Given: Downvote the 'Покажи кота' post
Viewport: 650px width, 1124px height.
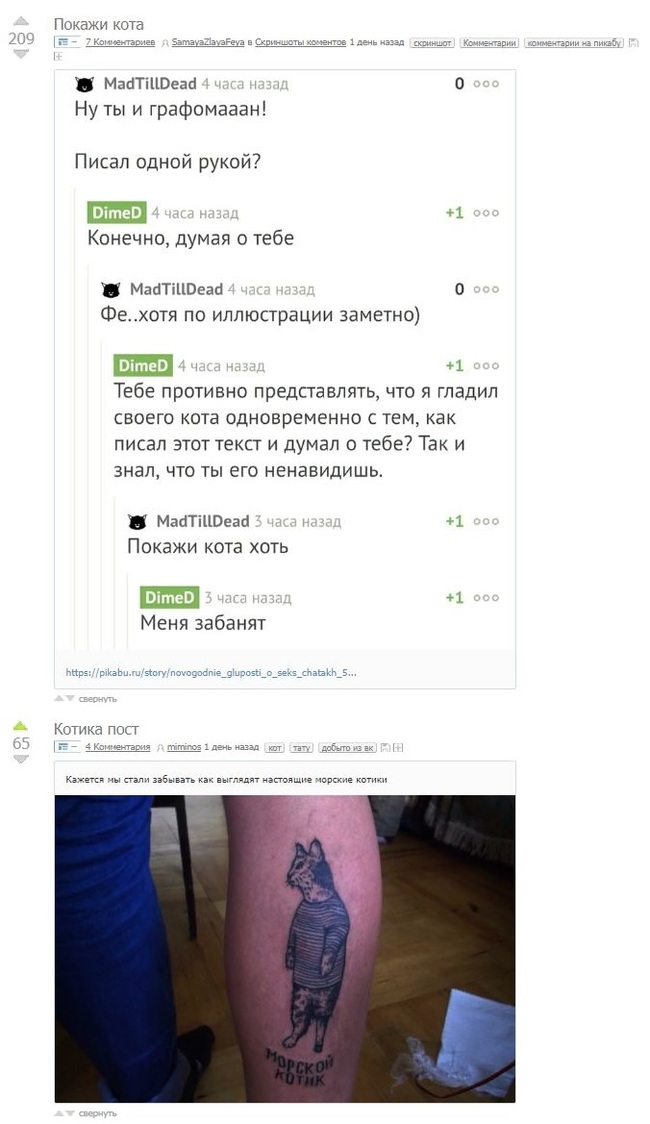Looking at the screenshot, I should 21,54.
